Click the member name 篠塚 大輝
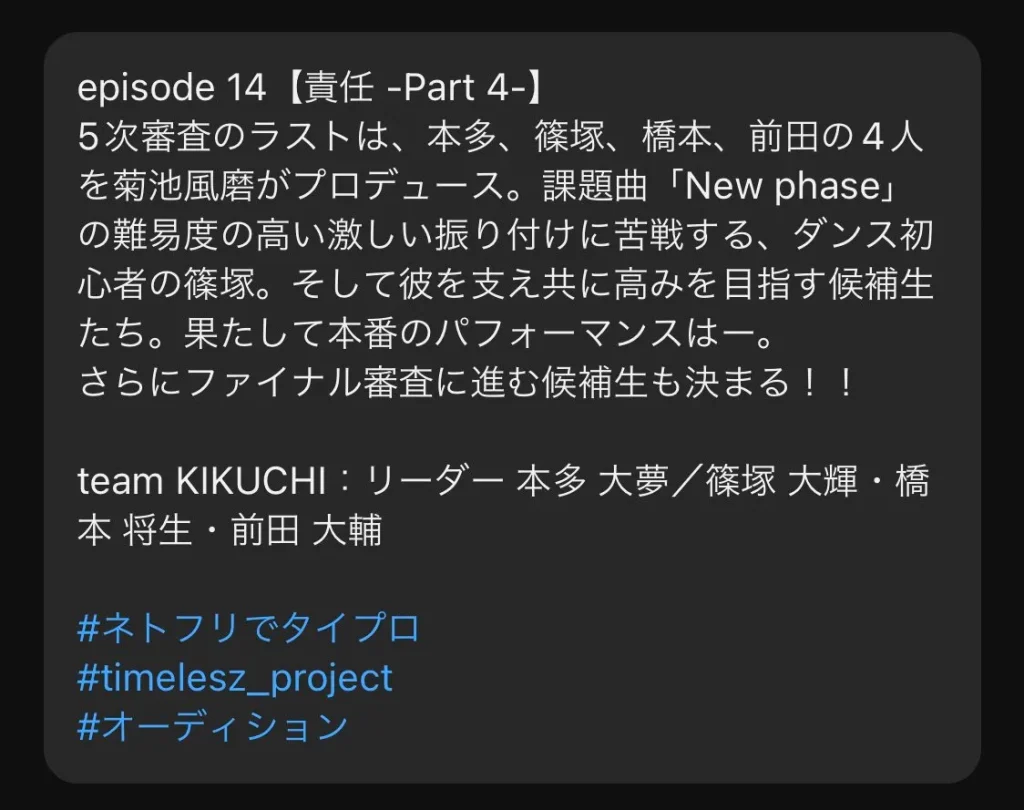1024x810 pixels. (782, 481)
